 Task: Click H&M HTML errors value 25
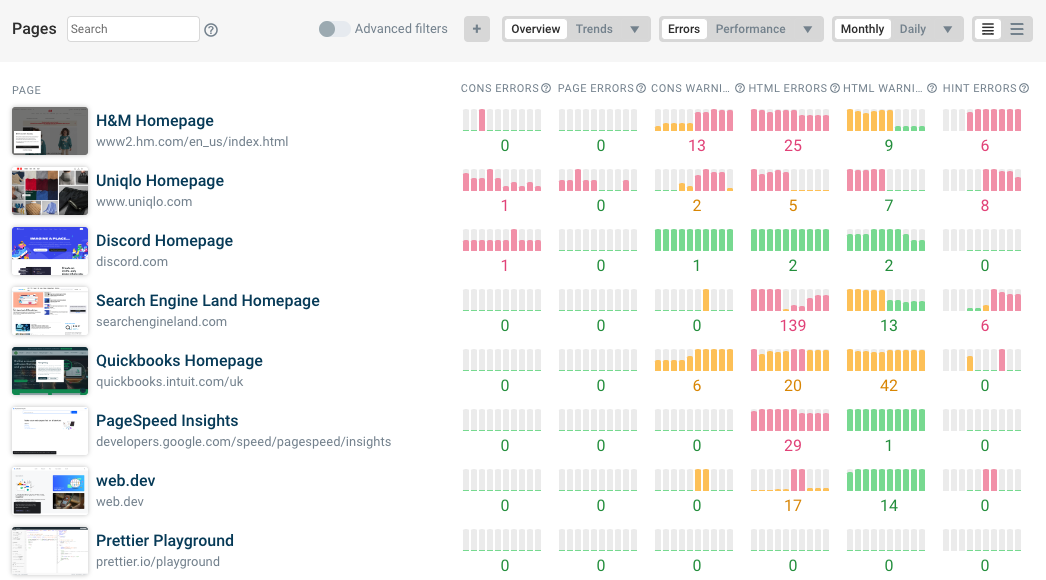tap(793, 146)
